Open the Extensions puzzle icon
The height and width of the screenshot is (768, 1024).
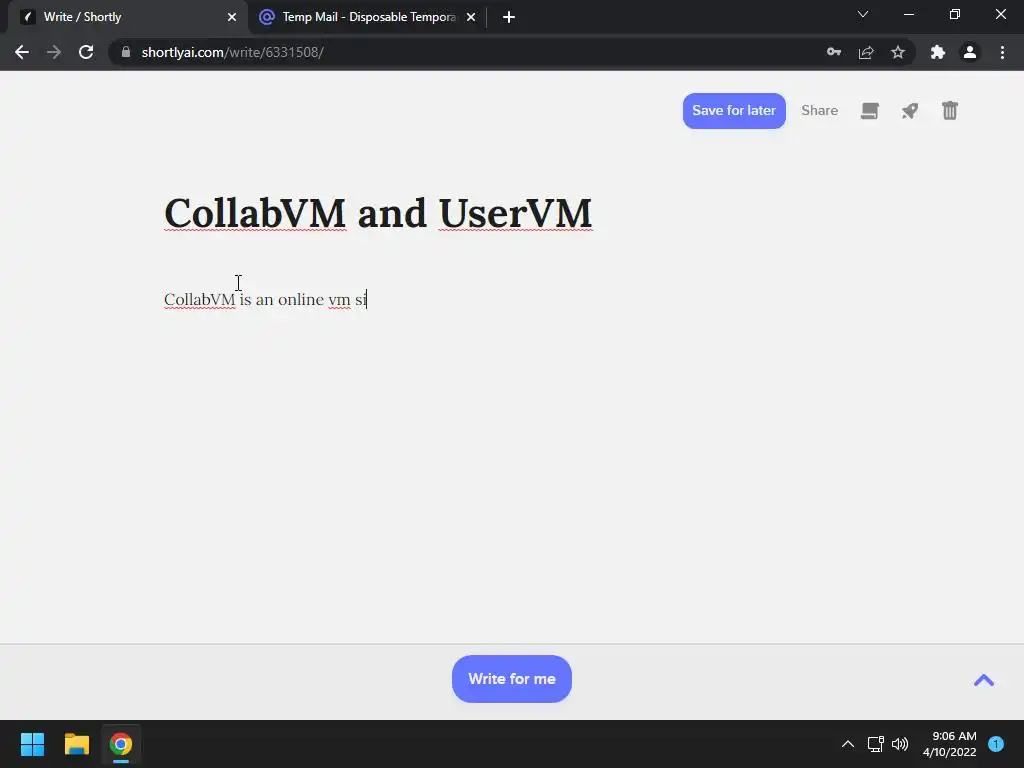pyautogui.click(x=938, y=52)
